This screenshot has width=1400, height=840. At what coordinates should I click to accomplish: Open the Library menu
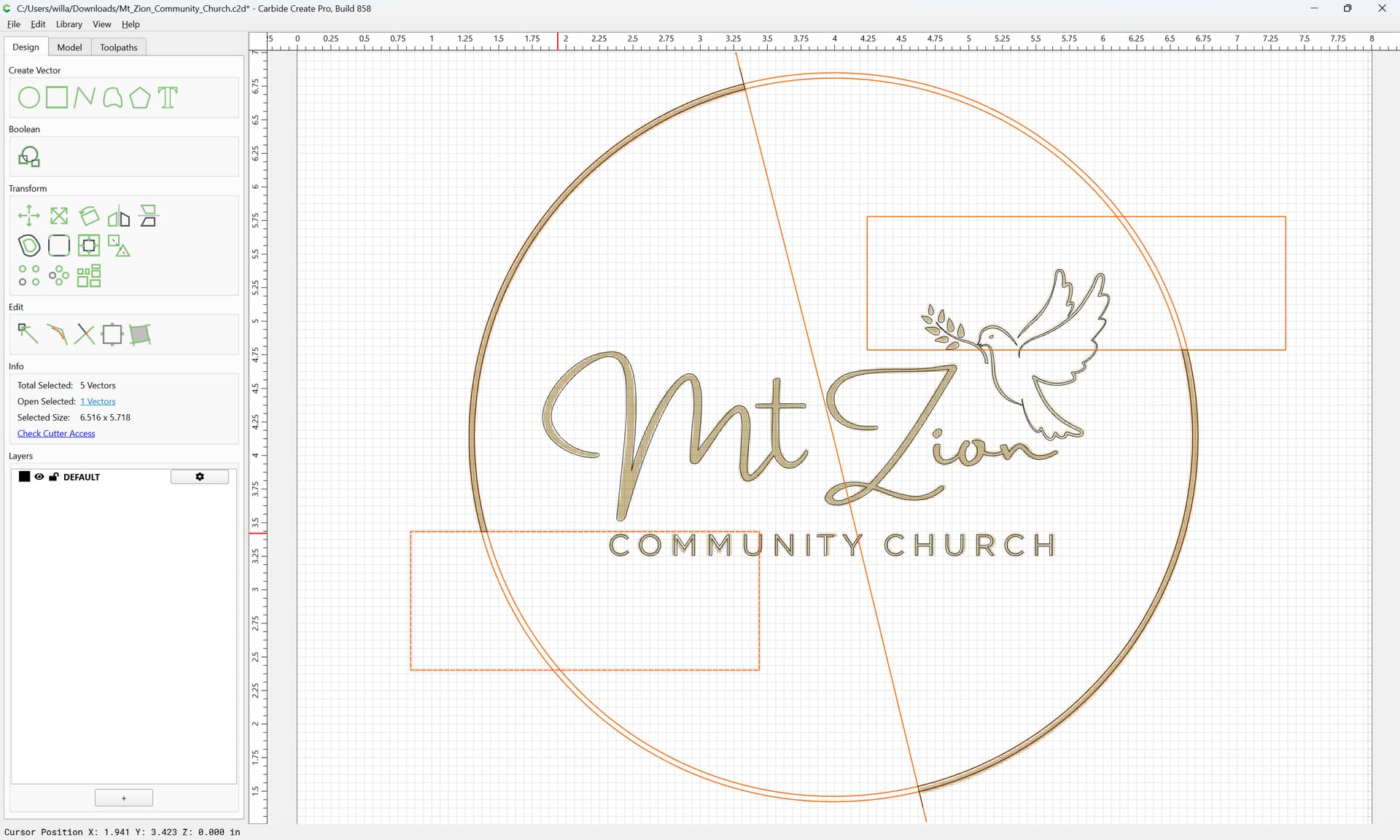tap(69, 24)
